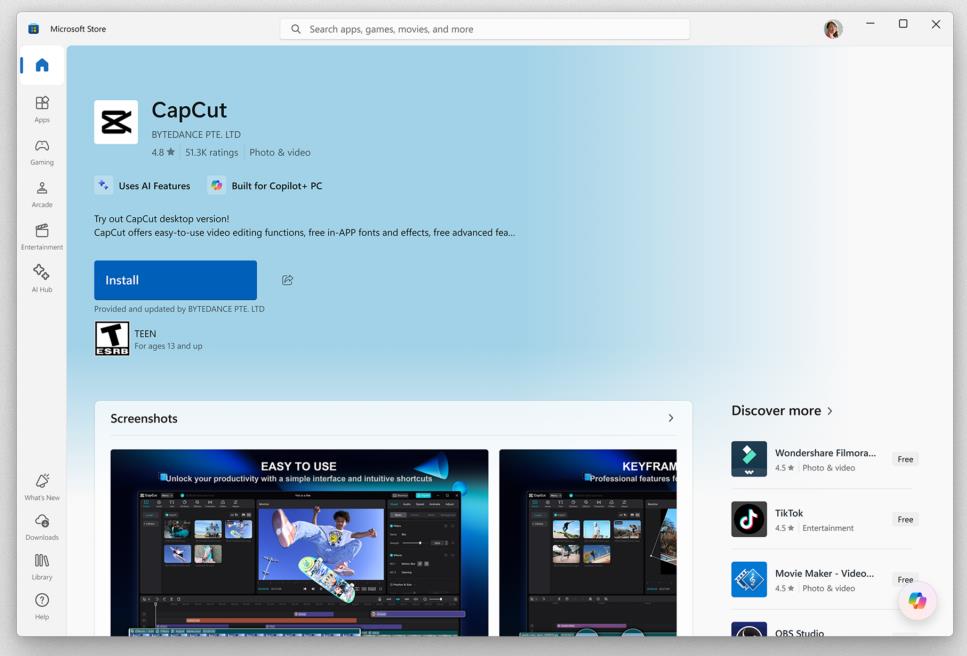Viewport: 967px width, 656px height.
Task: Open the Entertainment section
Action: 42,236
